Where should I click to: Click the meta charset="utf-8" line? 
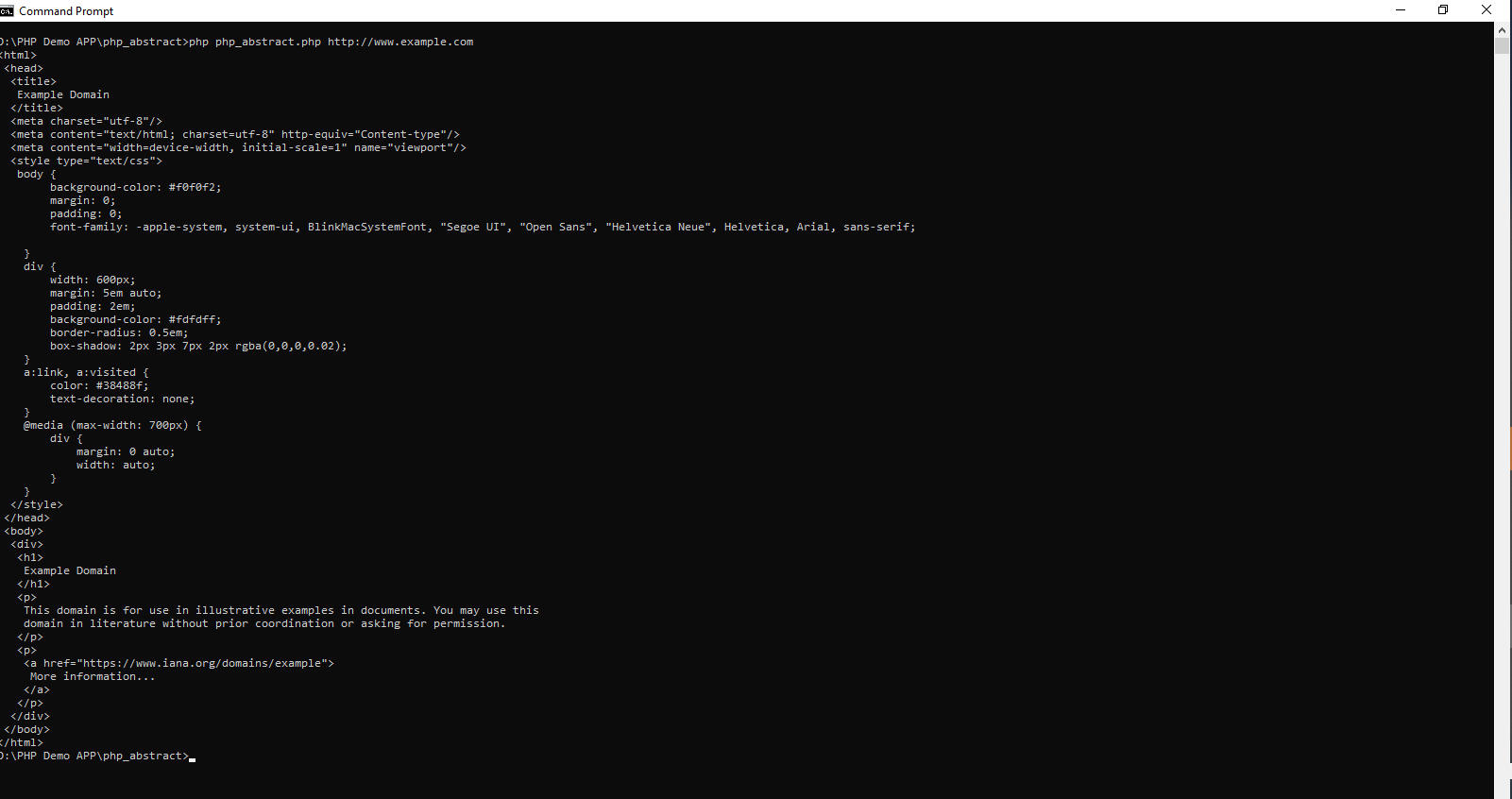point(86,121)
